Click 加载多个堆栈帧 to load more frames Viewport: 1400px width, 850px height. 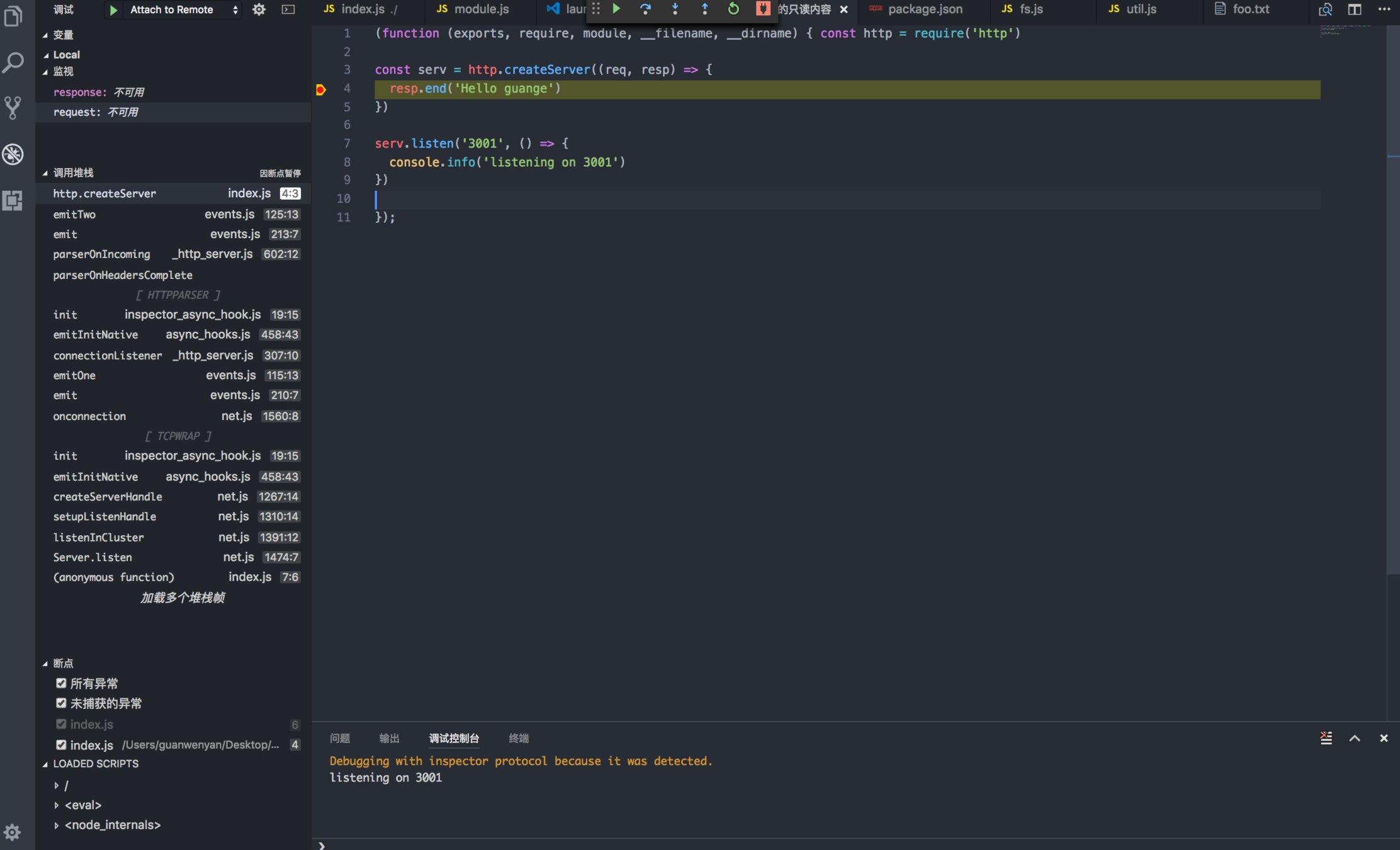183,598
